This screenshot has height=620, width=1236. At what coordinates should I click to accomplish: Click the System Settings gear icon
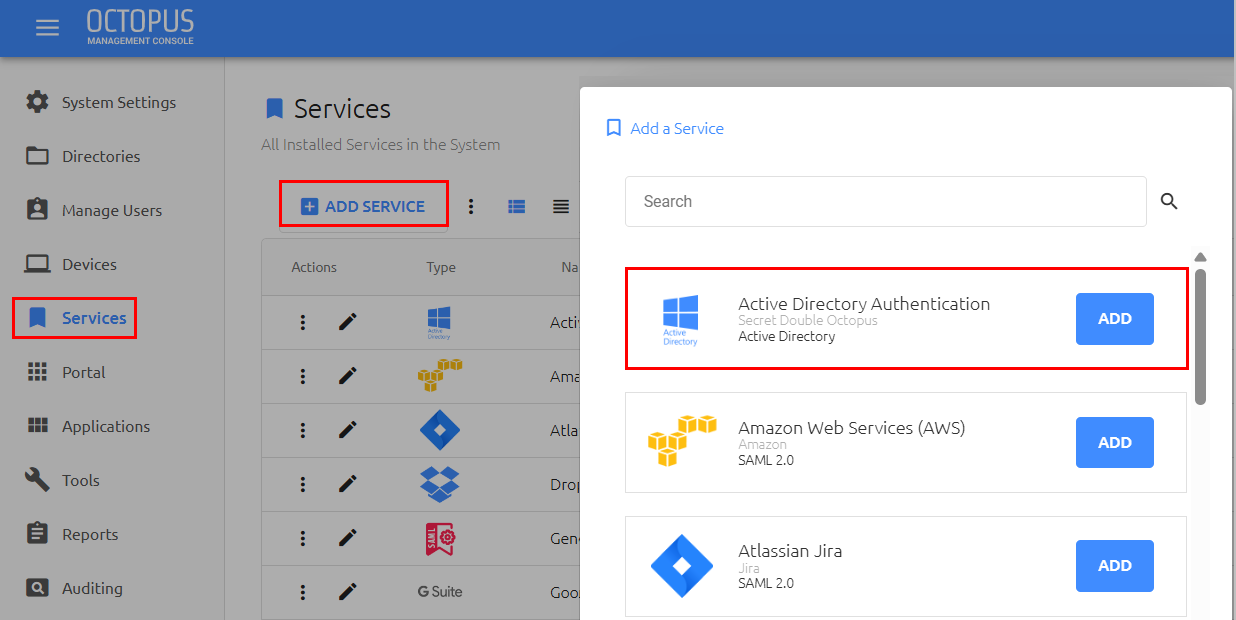click(x=37, y=102)
